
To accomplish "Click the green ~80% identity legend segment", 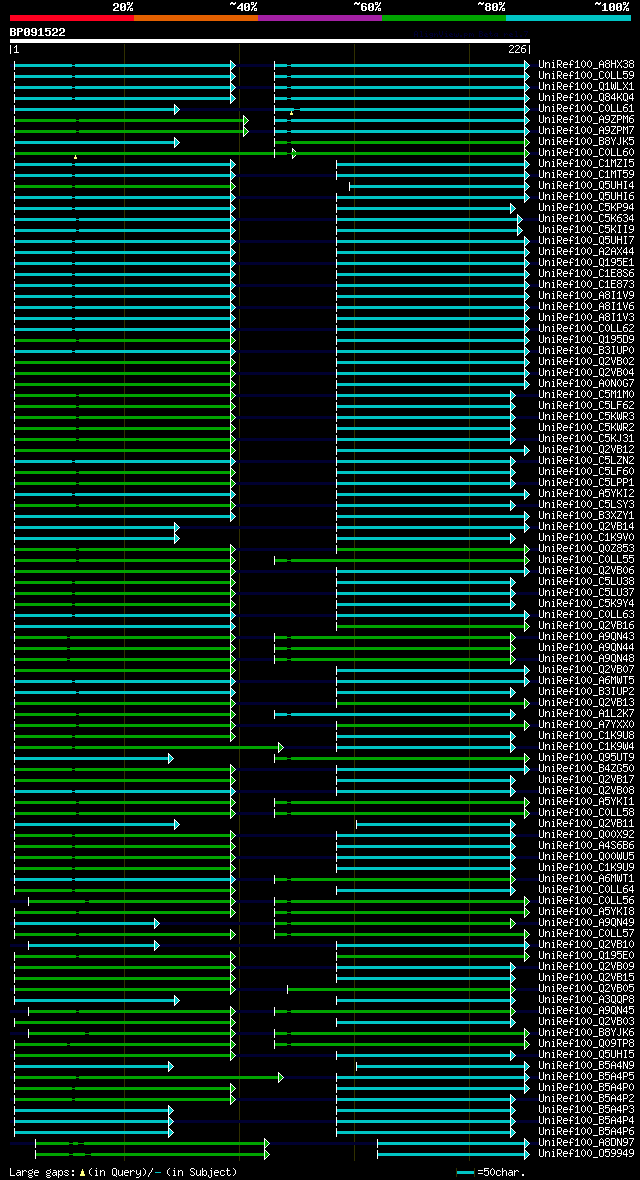I will [x=444, y=17].
